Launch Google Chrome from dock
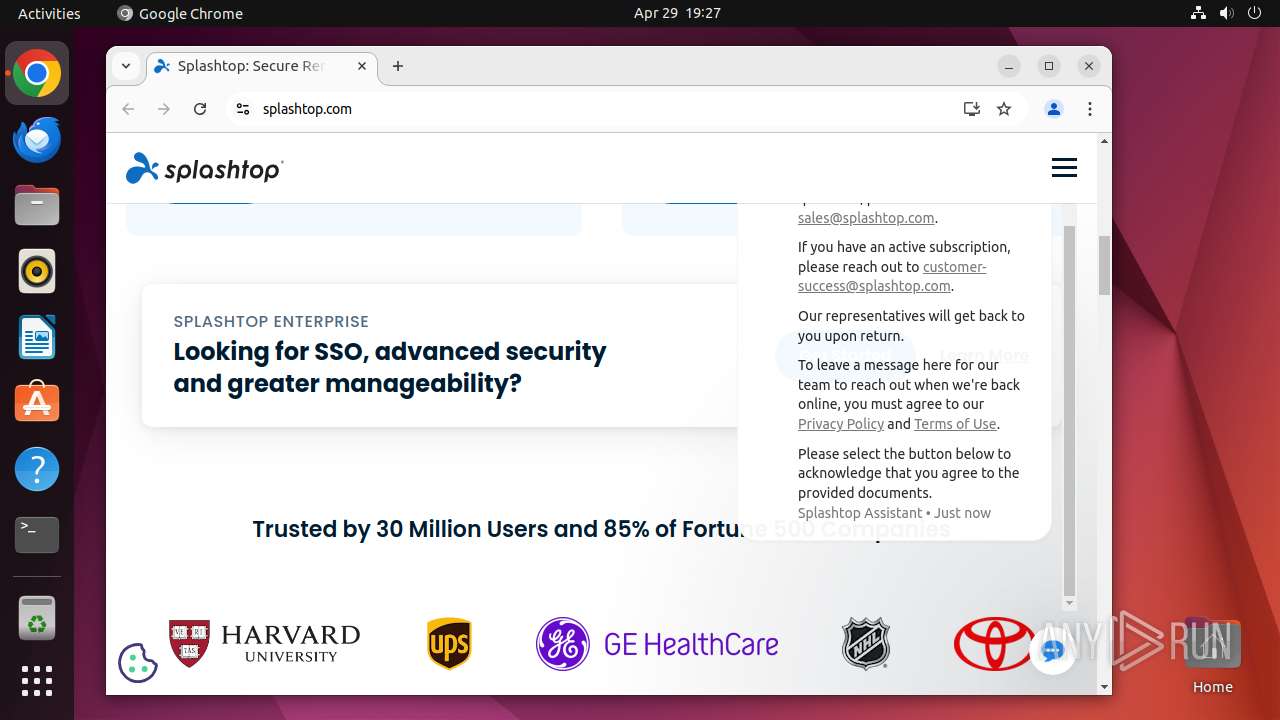The width and height of the screenshot is (1280, 720). click(x=37, y=74)
